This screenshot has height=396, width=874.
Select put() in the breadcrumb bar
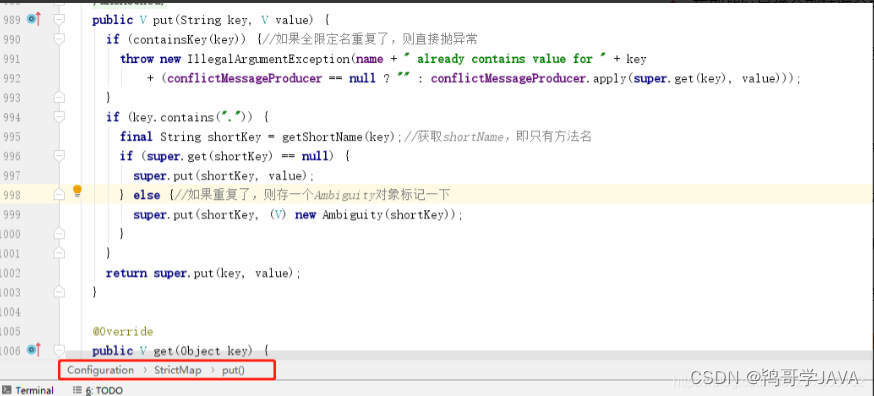pos(233,370)
